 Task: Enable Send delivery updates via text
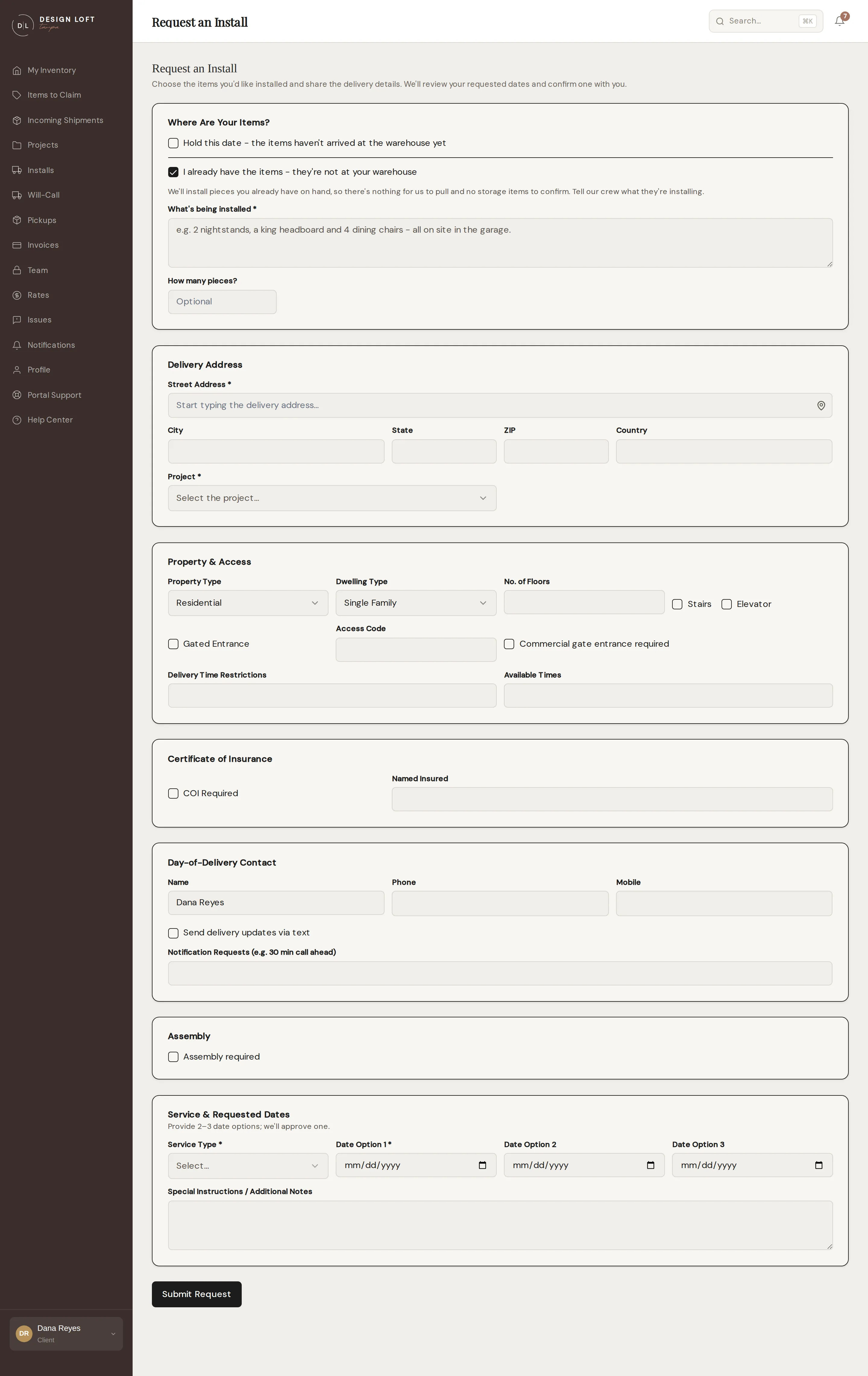pyautogui.click(x=173, y=933)
